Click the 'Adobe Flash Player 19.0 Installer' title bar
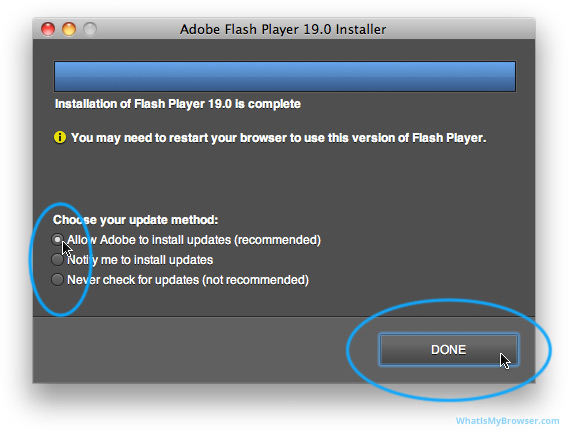The width and height of the screenshot is (568, 431). click(283, 29)
